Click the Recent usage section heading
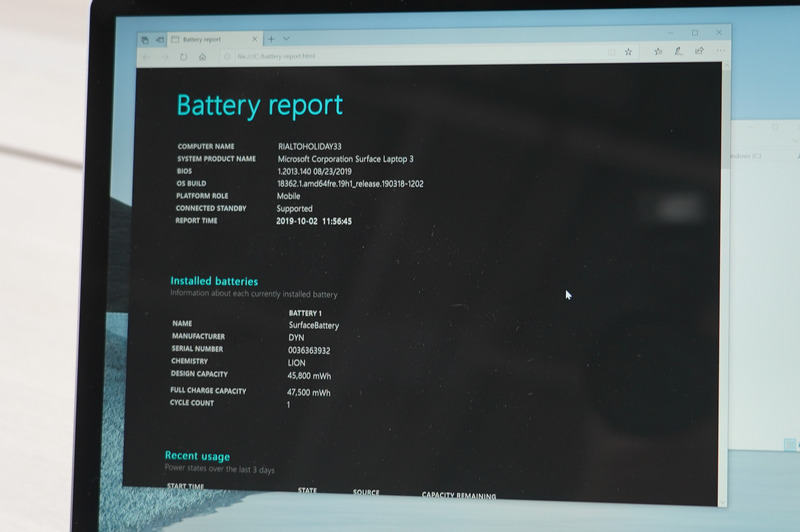 [197, 456]
